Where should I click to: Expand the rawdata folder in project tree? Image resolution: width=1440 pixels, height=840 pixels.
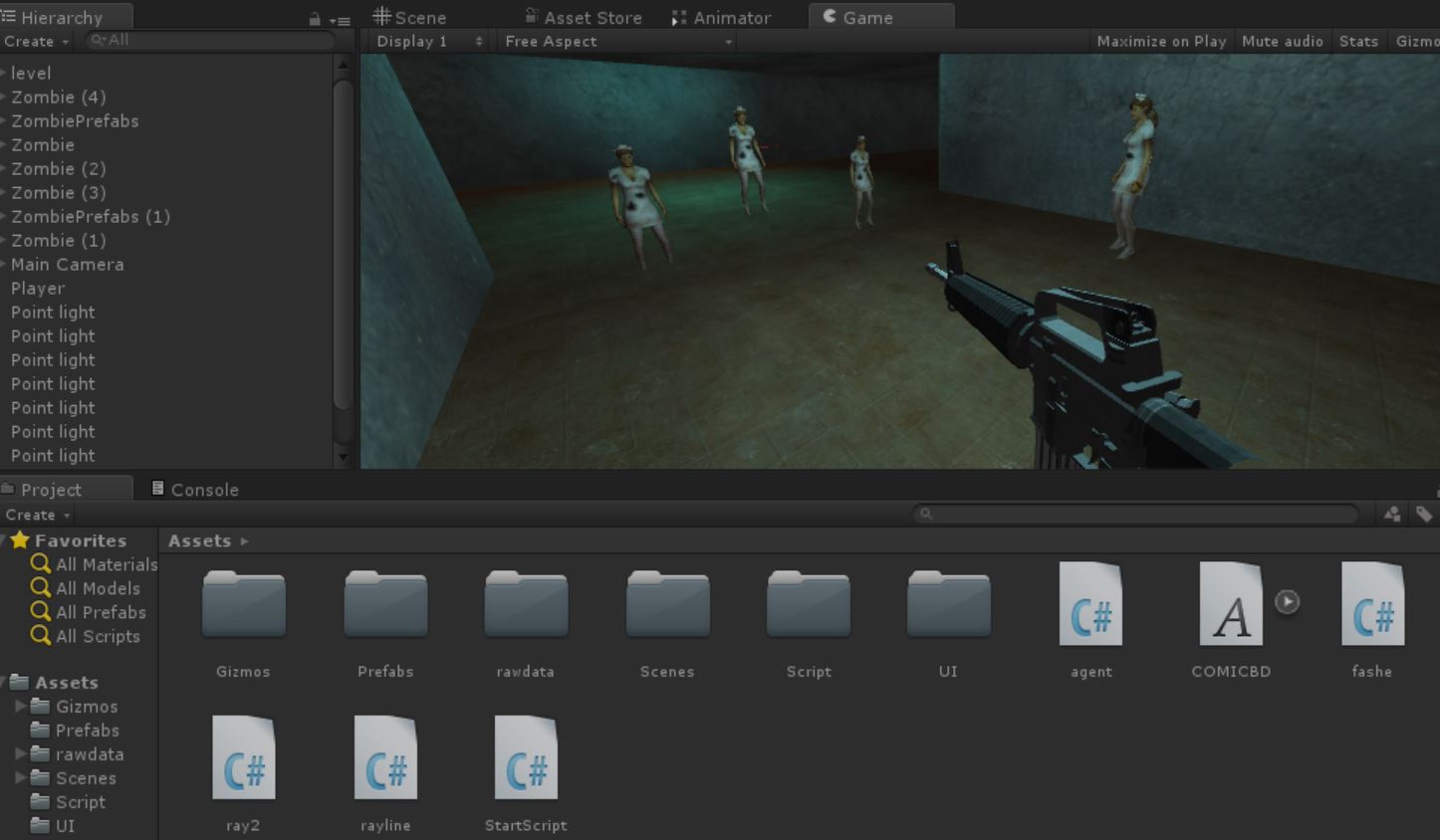click(x=20, y=753)
